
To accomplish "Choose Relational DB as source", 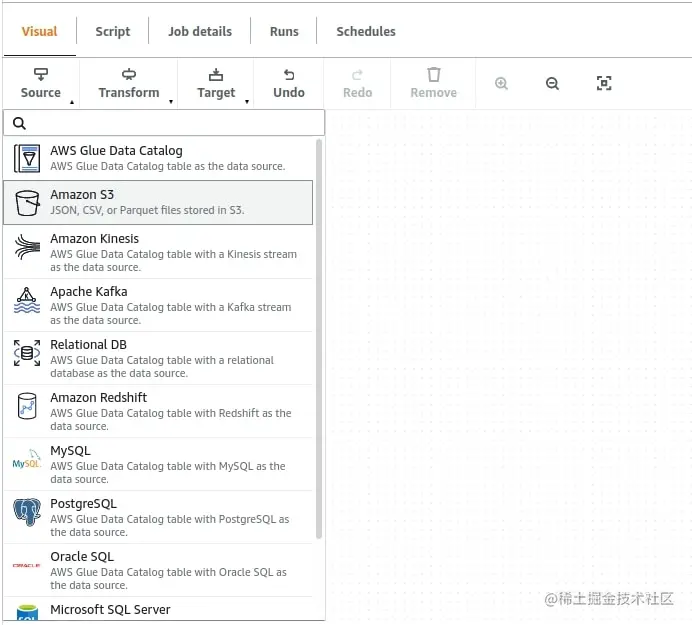I will (158, 358).
